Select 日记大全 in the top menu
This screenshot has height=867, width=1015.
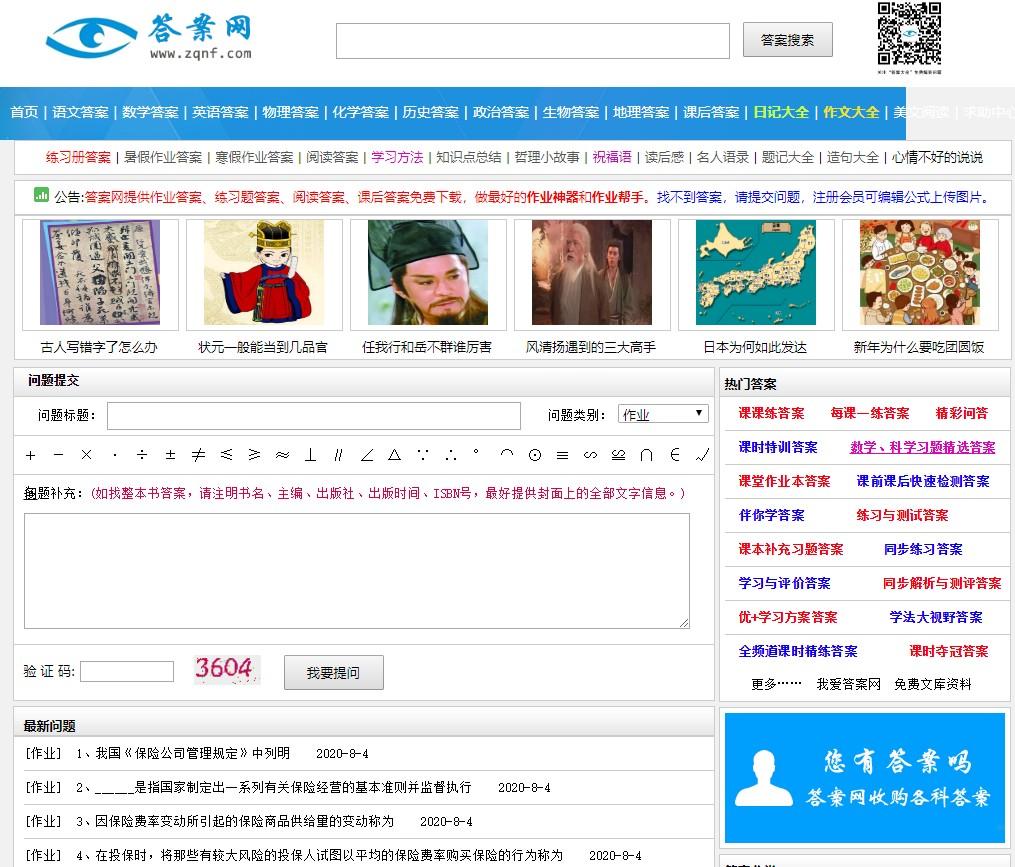pyautogui.click(x=781, y=112)
